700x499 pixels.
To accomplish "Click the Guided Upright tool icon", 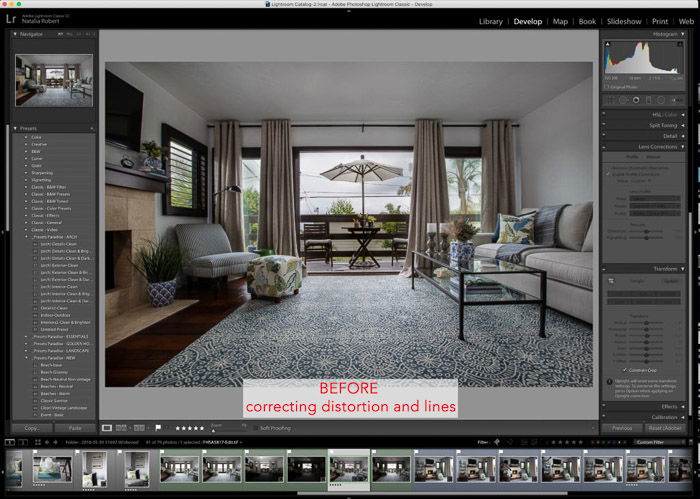I will pos(611,281).
